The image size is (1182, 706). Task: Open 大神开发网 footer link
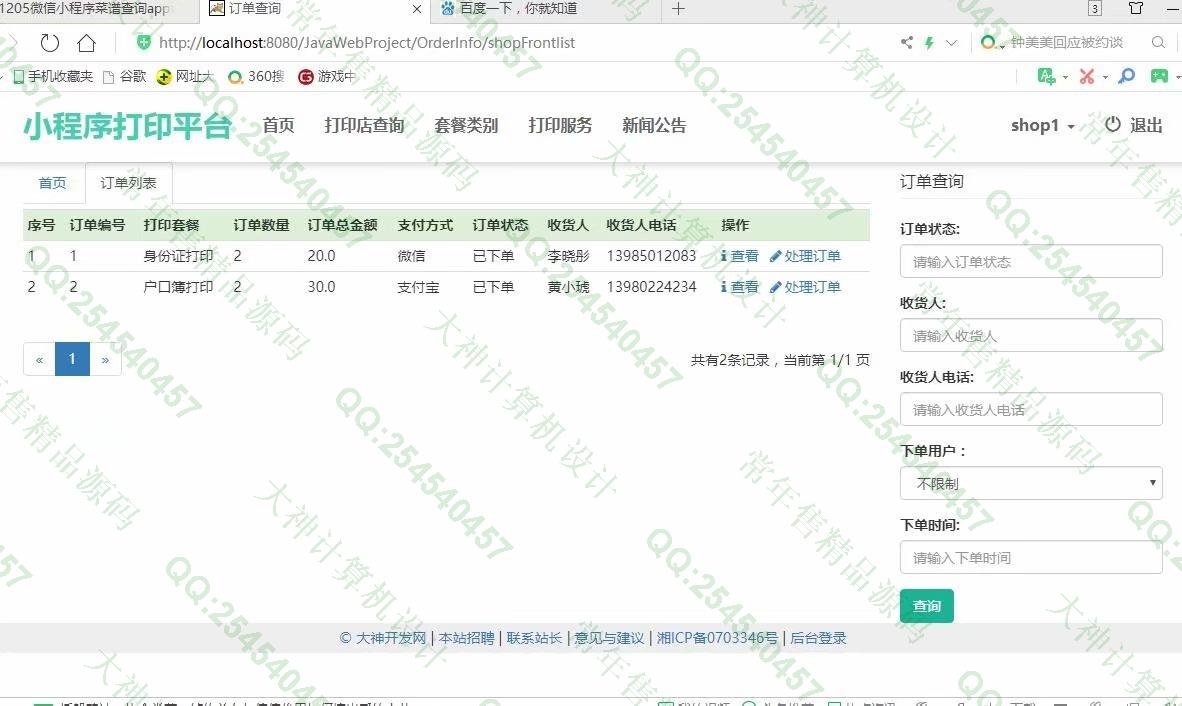click(390, 638)
